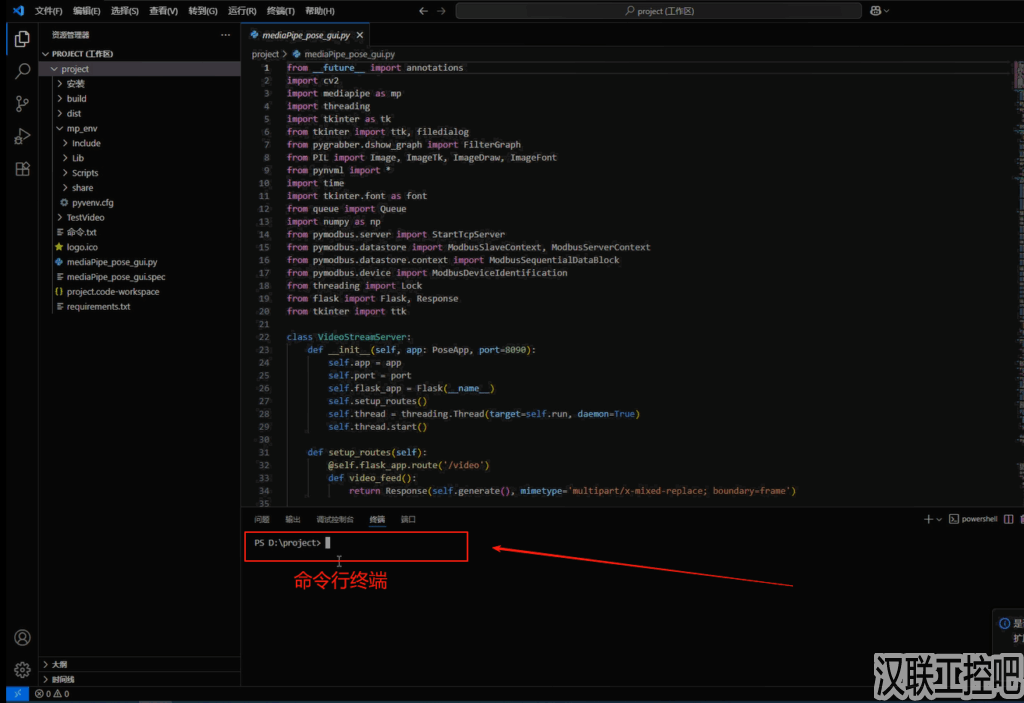Open the Search view in activity bar
Image resolution: width=1024 pixels, height=703 pixels.
(22, 71)
